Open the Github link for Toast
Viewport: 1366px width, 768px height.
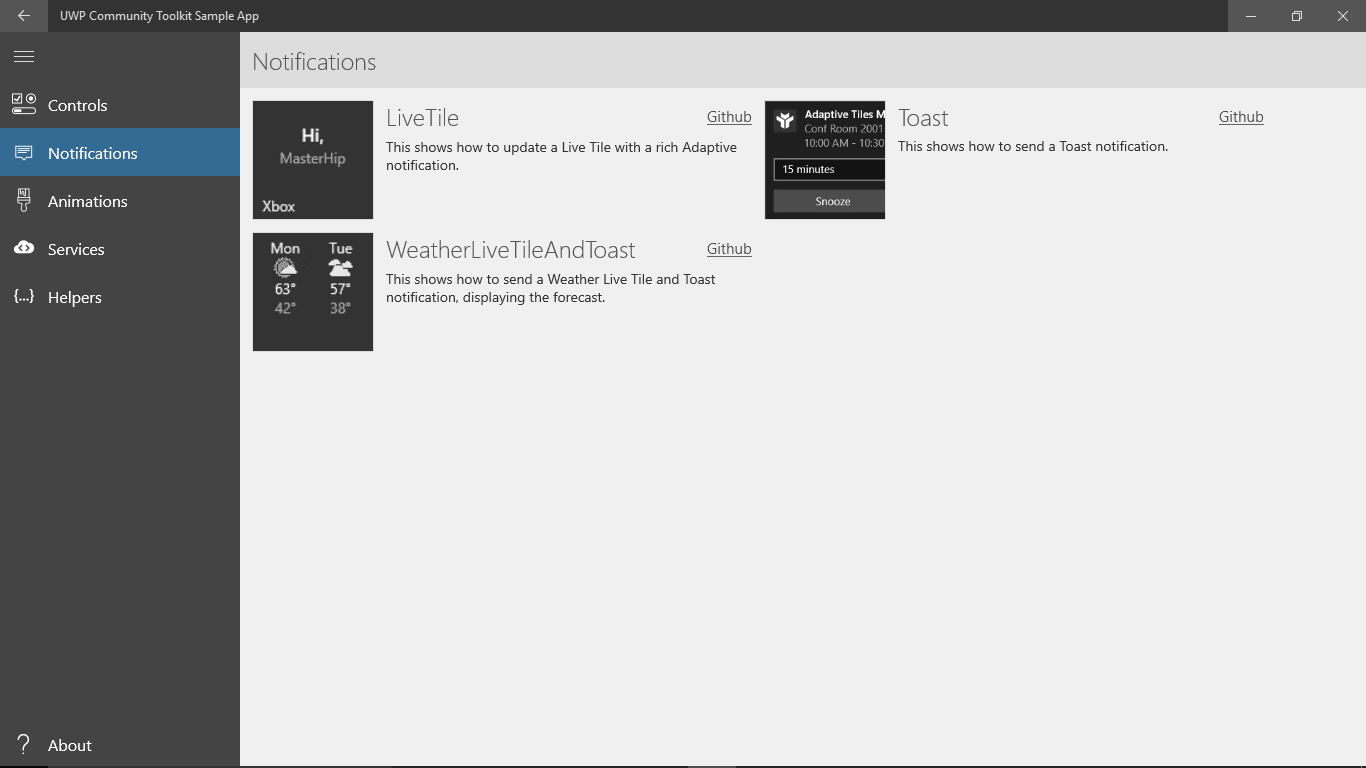tap(1240, 117)
